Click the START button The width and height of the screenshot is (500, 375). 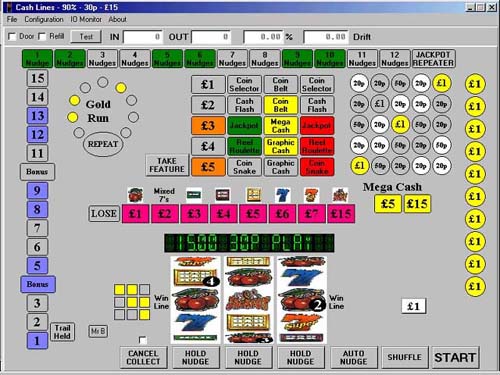tap(455, 357)
